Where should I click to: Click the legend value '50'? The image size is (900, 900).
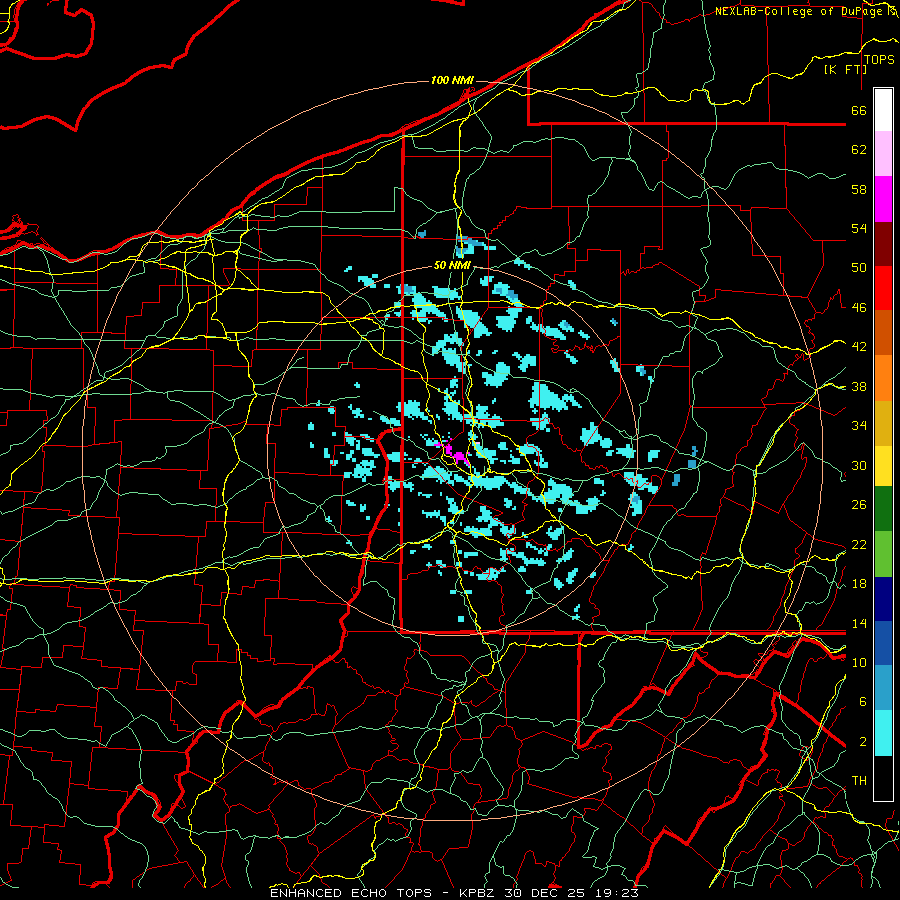(x=859, y=267)
